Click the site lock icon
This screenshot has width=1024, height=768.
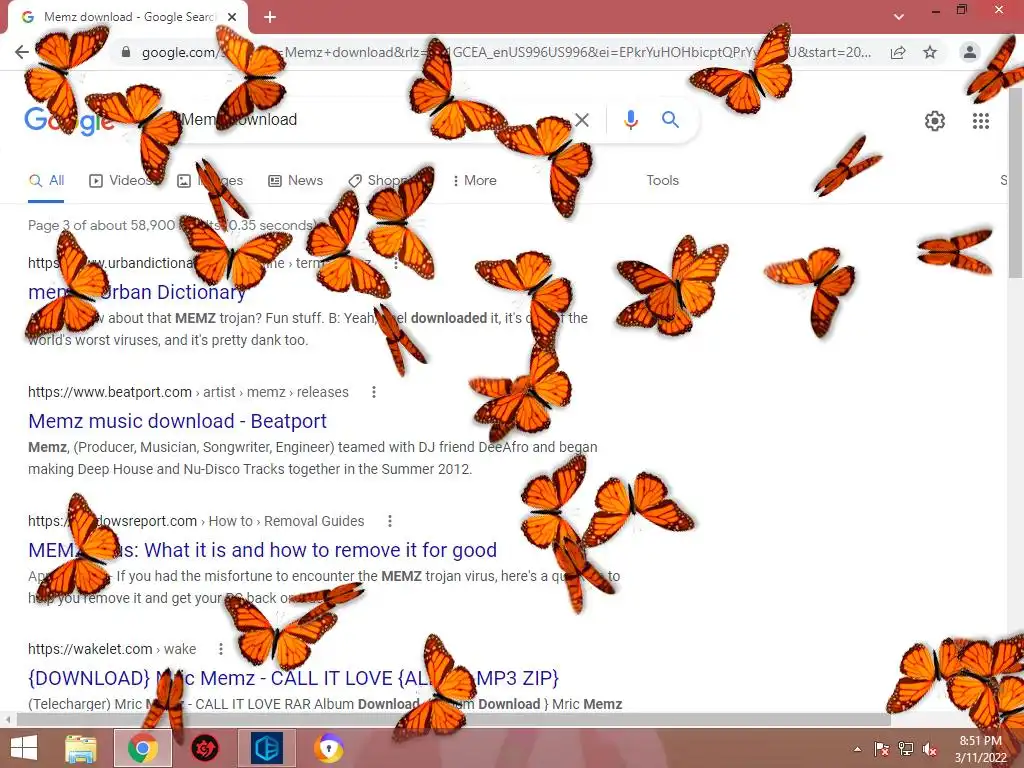tap(126, 52)
